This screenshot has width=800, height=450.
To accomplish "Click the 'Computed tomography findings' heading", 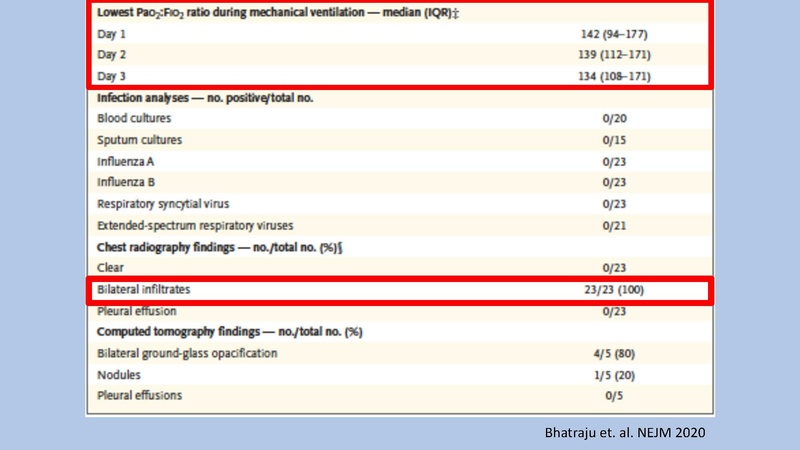I will [x=230, y=332].
